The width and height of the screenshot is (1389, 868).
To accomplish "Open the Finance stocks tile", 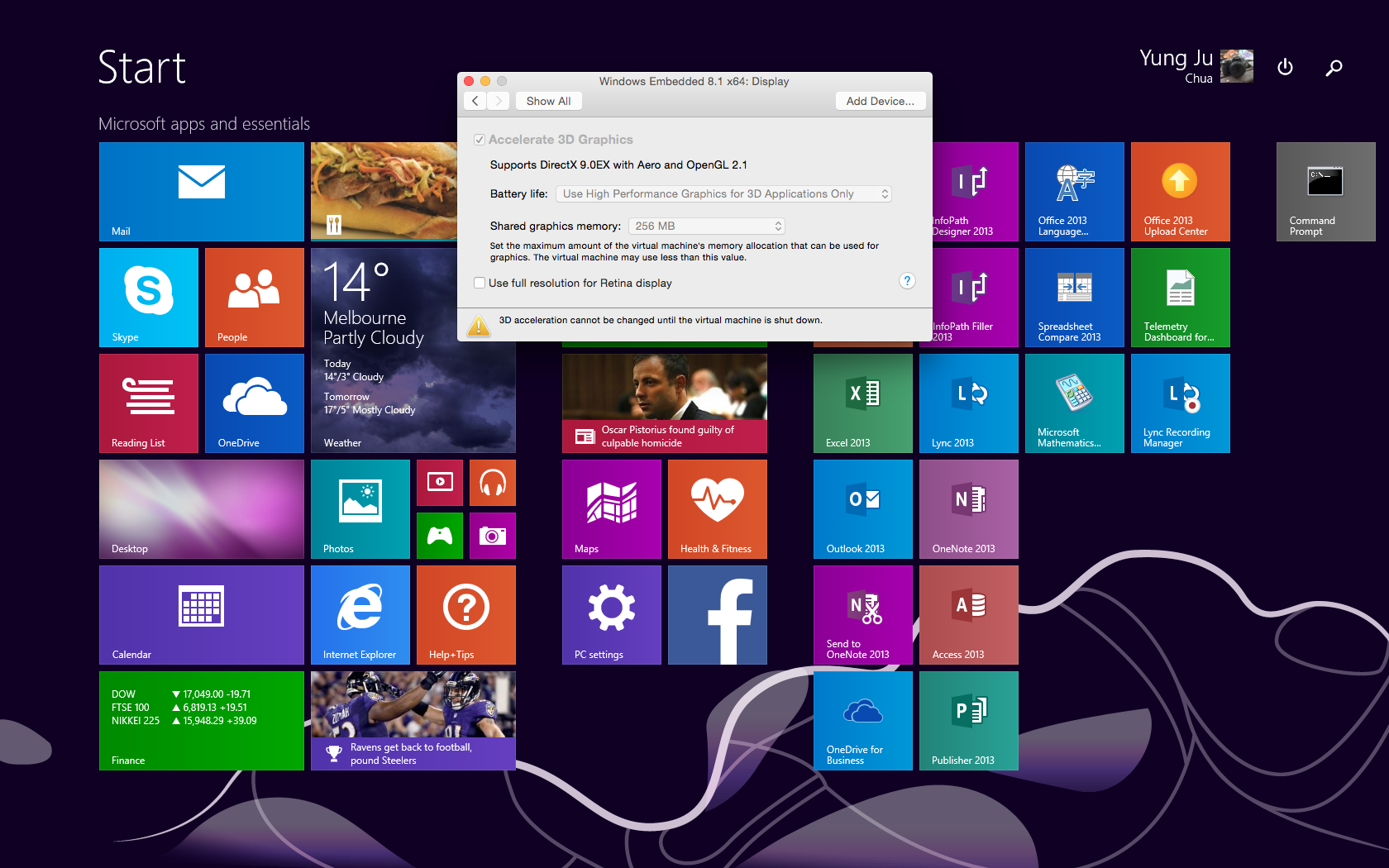I will point(201,721).
